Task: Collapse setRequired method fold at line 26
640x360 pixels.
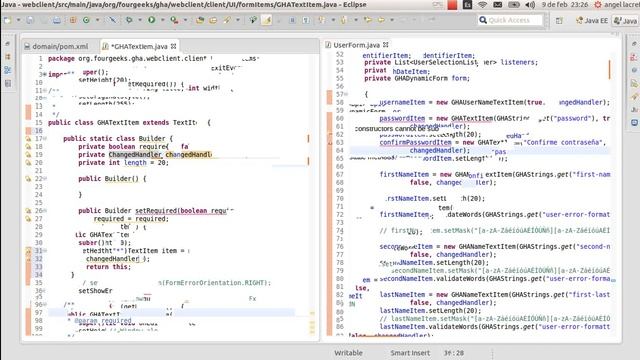Action: [x=45, y=211]
